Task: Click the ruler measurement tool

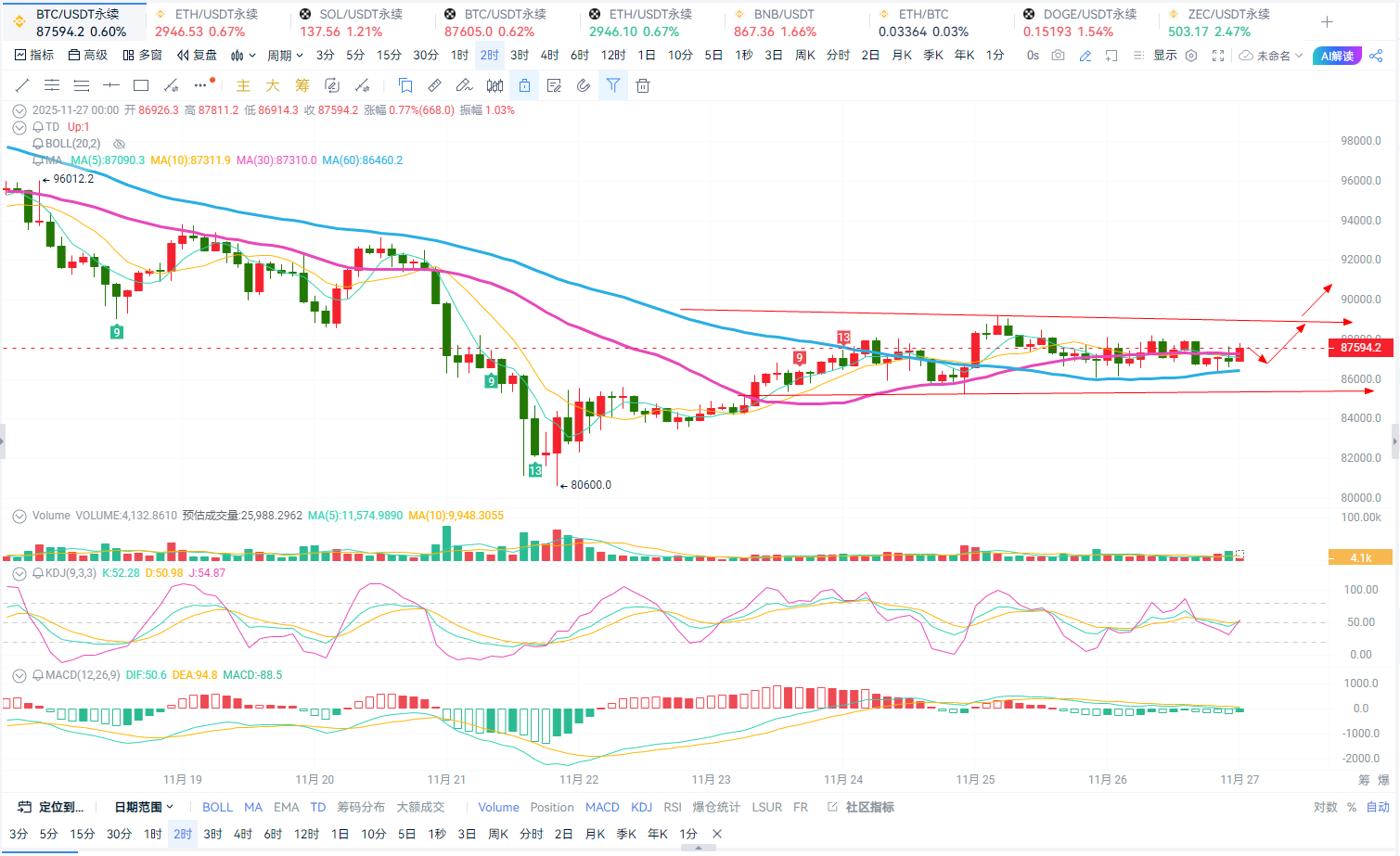Action: point(434,86)
